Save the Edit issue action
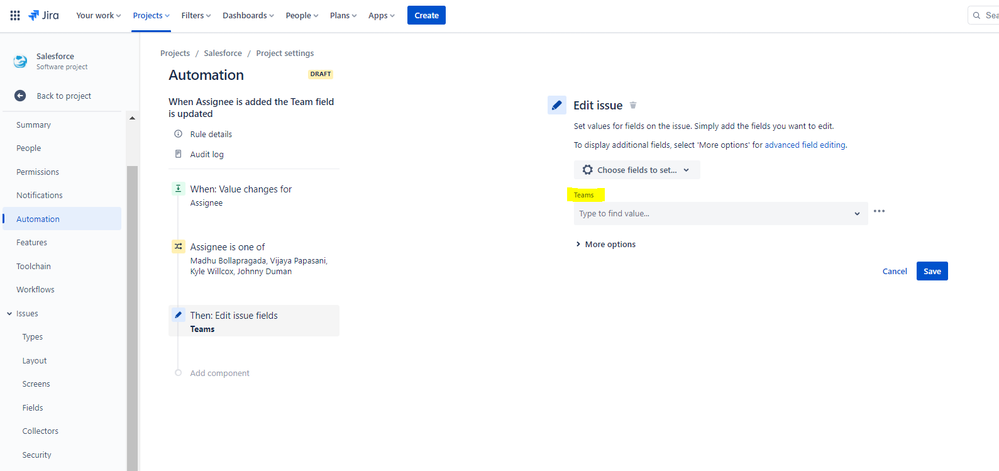 [932, 271]
